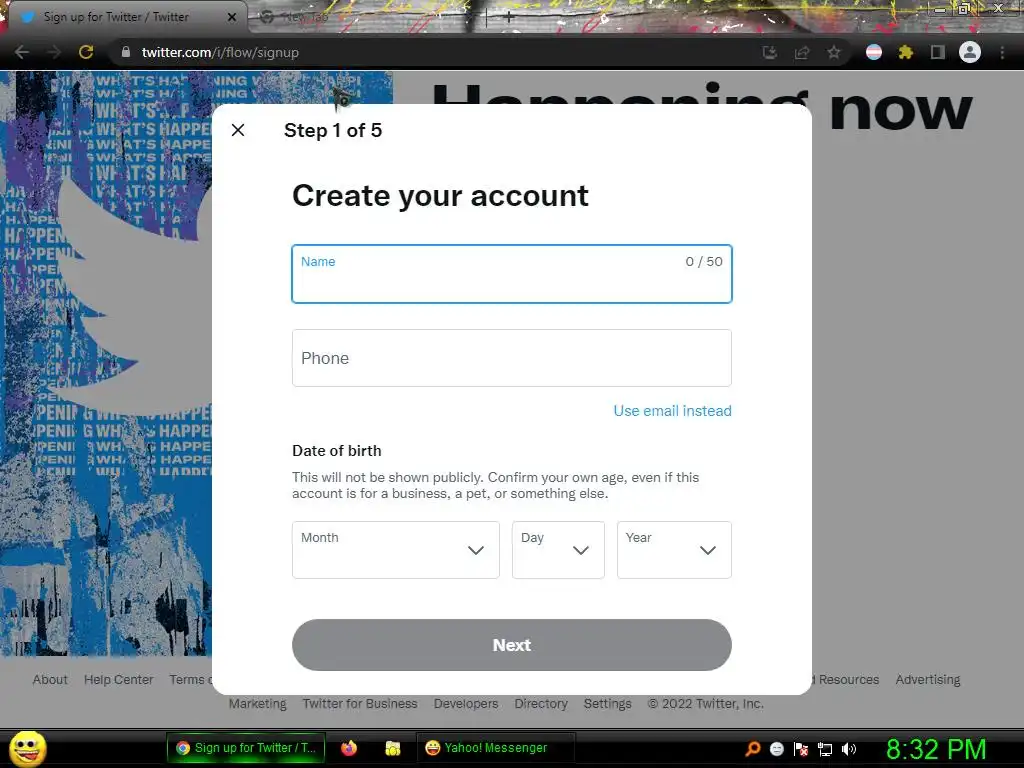Open the Month dropdown

pos(395,550)
